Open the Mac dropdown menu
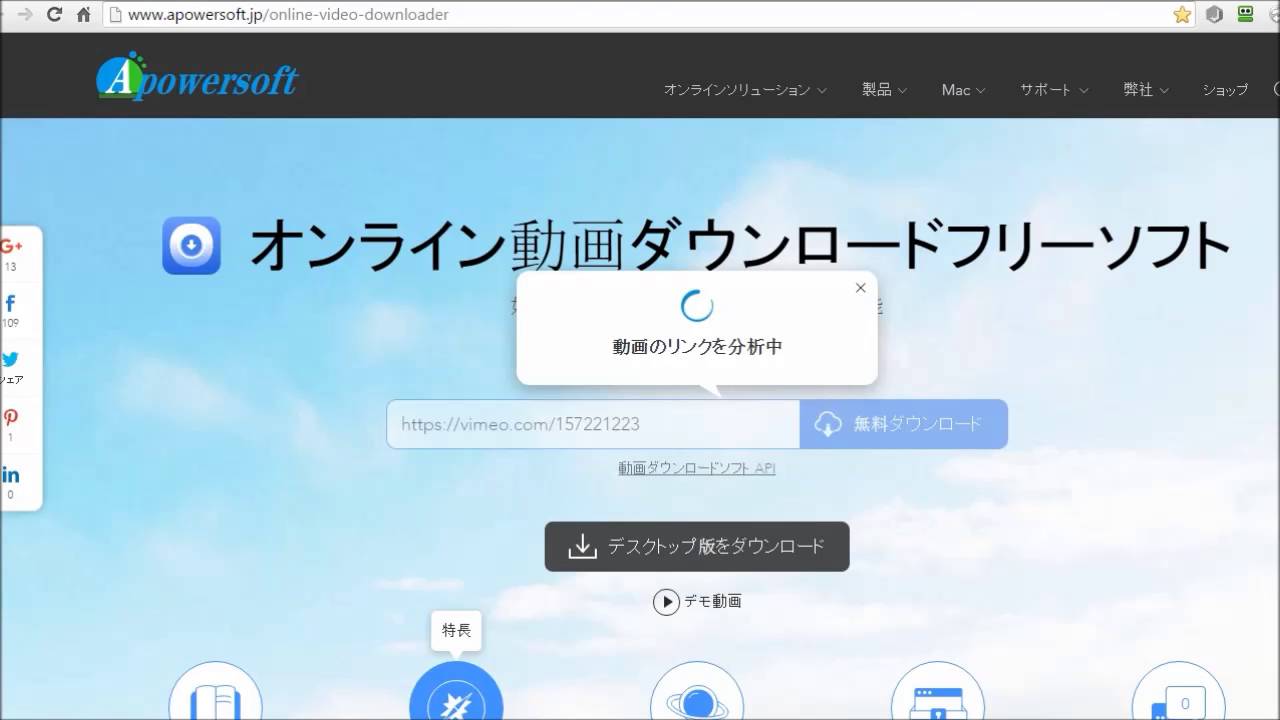Screen dimensions: 1280x720 point(964,90)
